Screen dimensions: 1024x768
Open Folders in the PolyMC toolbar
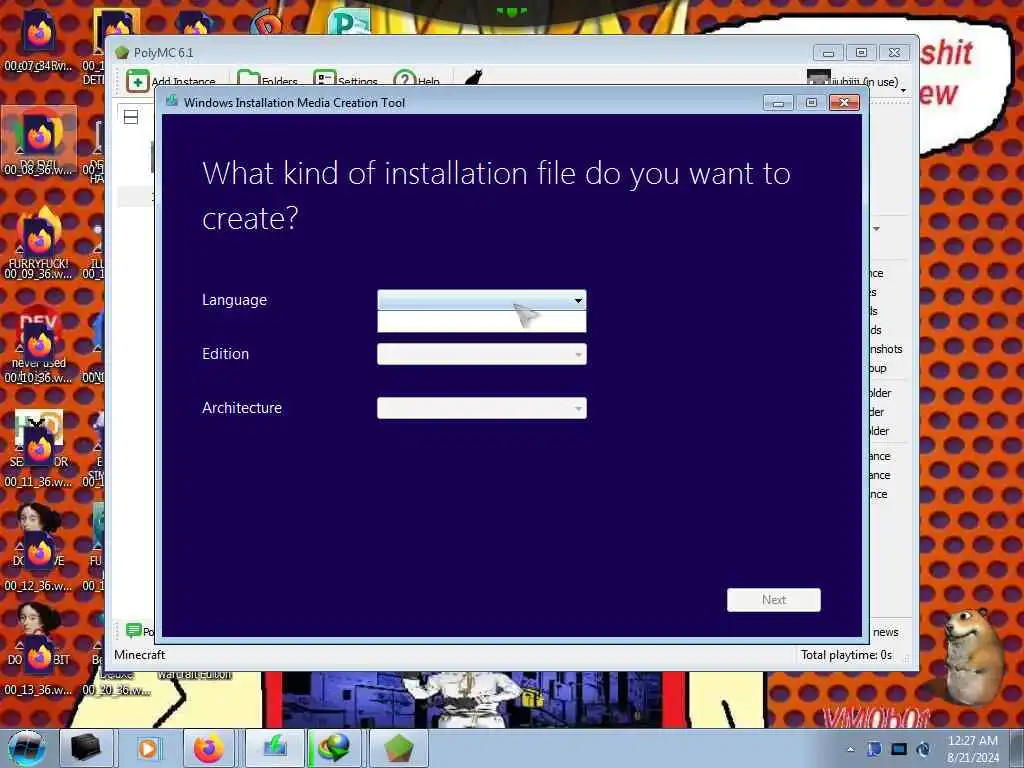tap(267, 80)
